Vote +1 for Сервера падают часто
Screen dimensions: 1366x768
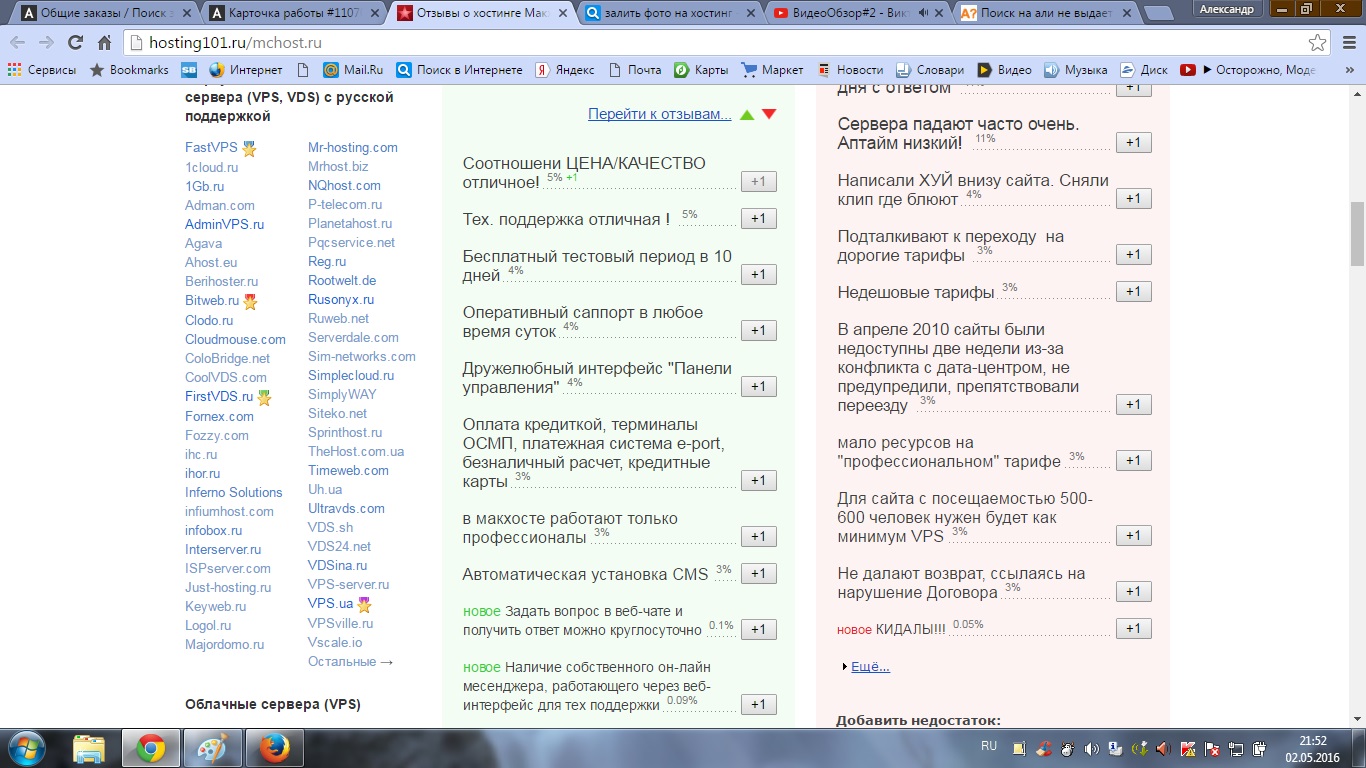1133,142
